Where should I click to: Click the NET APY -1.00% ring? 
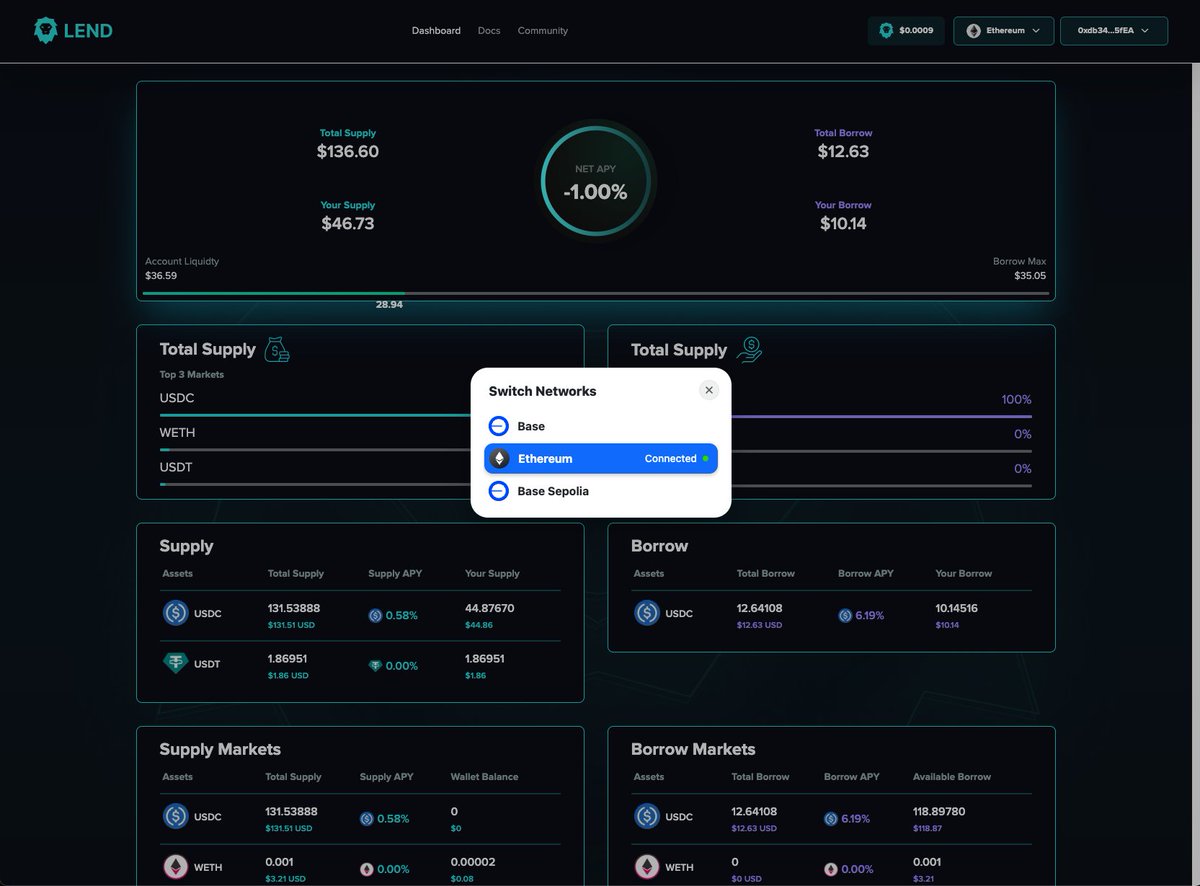(596, 182)
